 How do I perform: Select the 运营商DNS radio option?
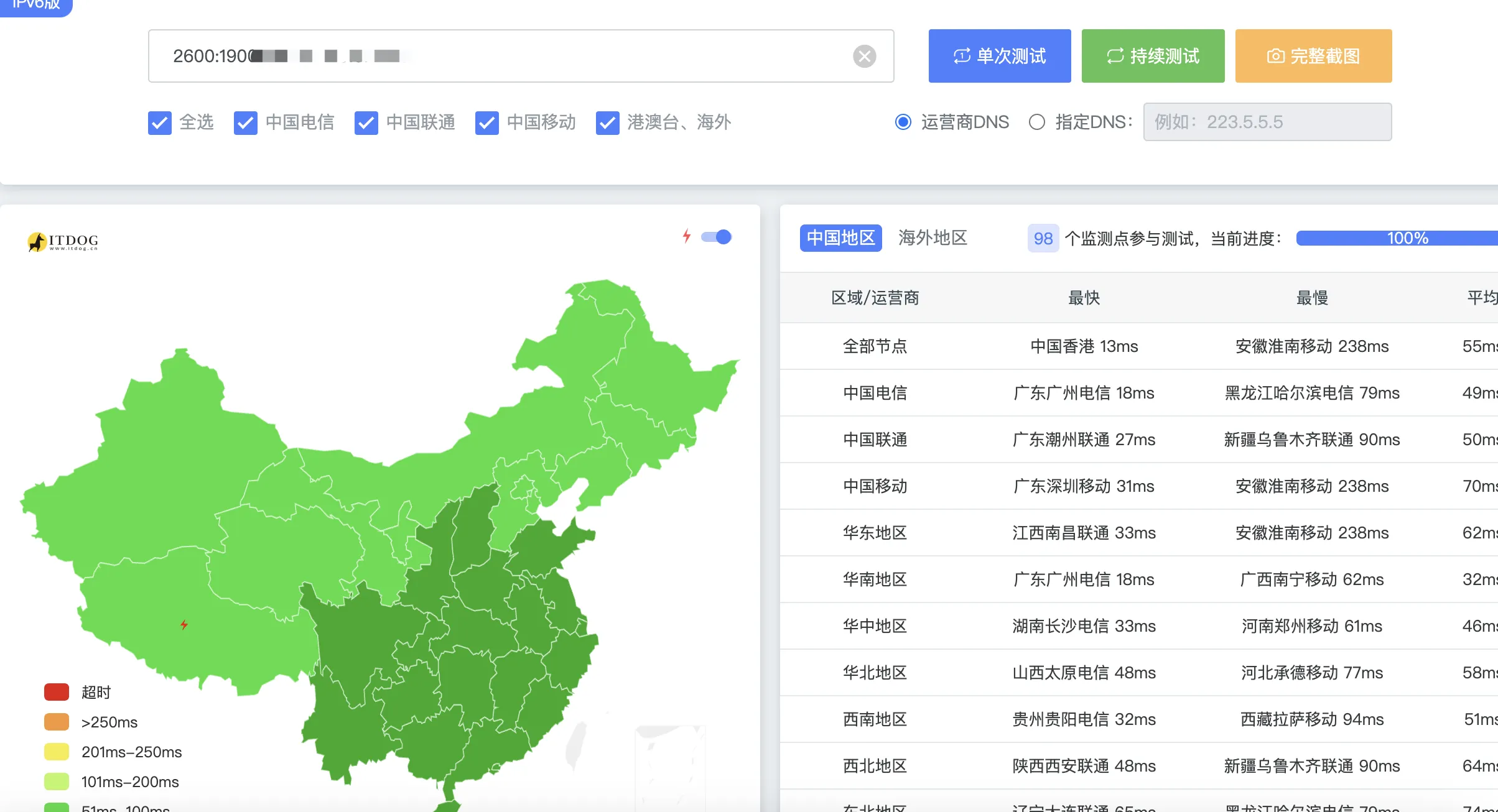903,122
